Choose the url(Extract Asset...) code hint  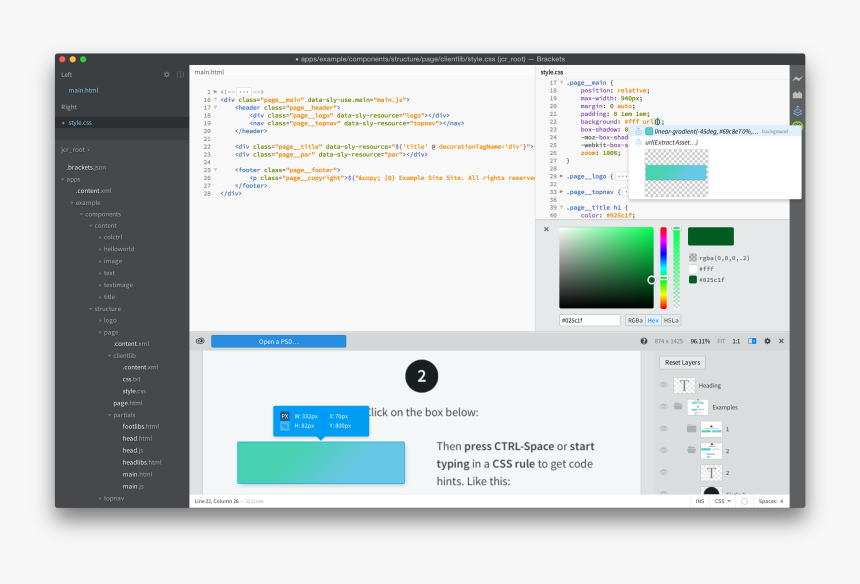point(714,143)
